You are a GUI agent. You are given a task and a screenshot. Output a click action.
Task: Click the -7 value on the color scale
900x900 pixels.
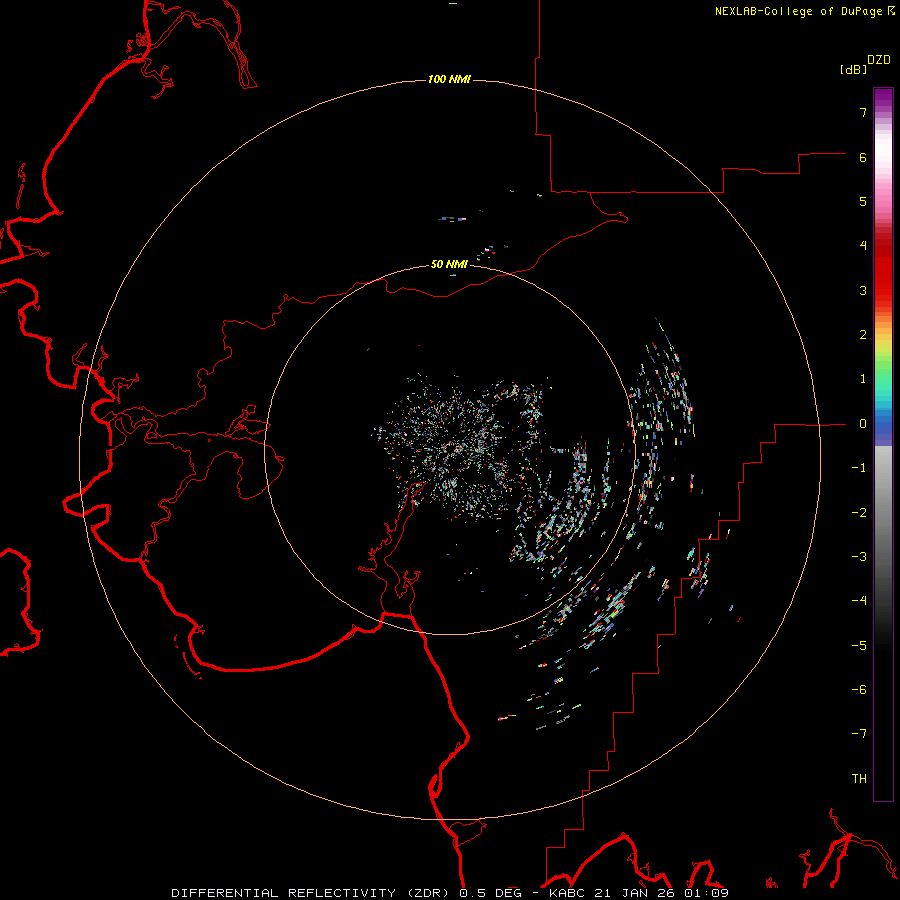[859, 734]
